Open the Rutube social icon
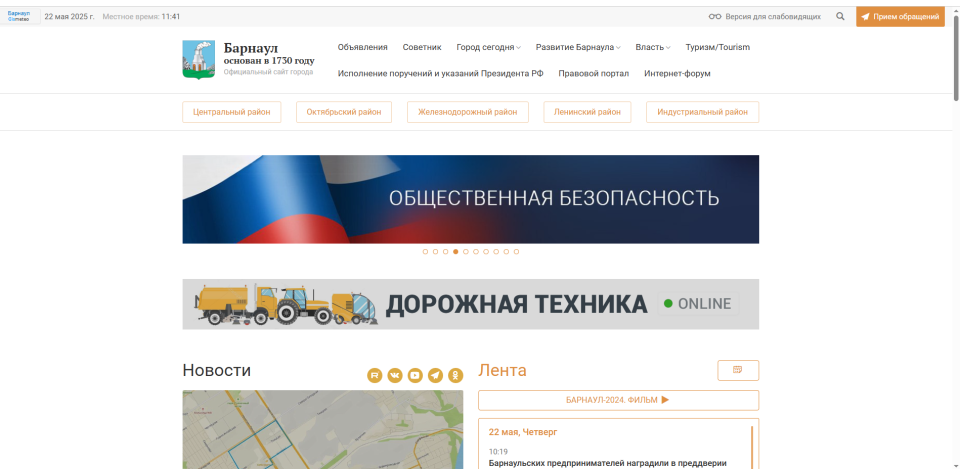The image size is (960, 469). pos(375,375)
